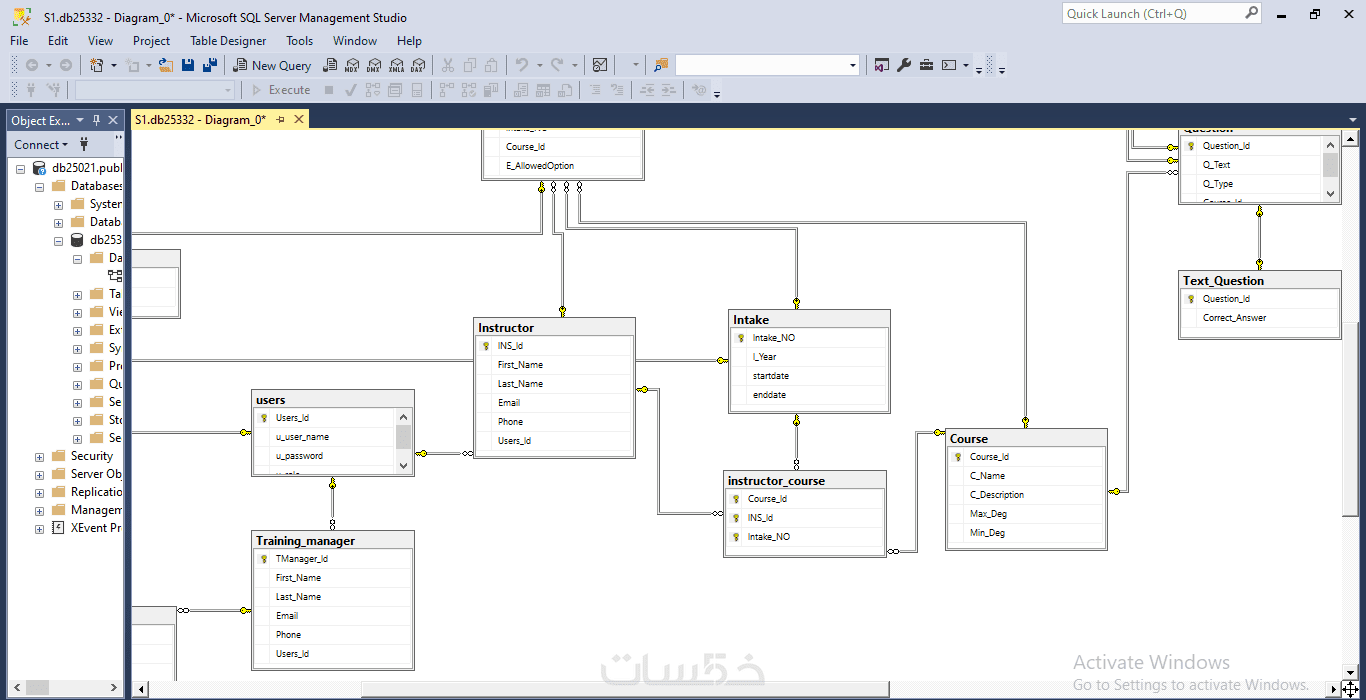
Task: Open the Properties wrench icon
Action: click(x=904, y=65)
